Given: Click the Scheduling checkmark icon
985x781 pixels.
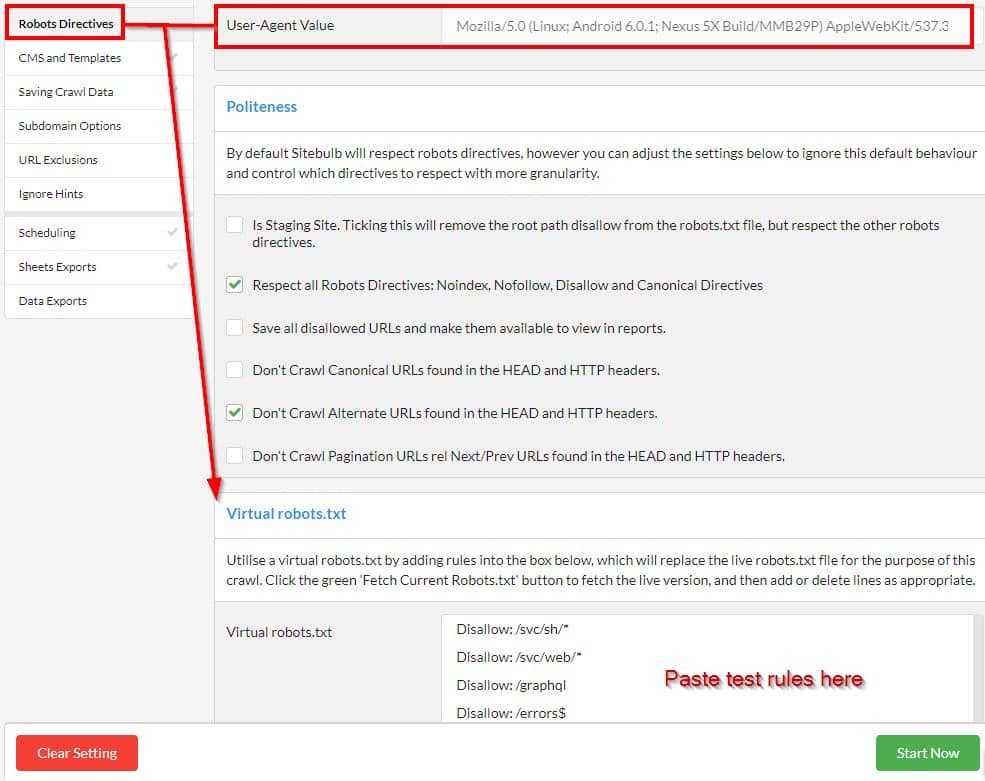Looking at the screenshot, I should pos(172,232).
